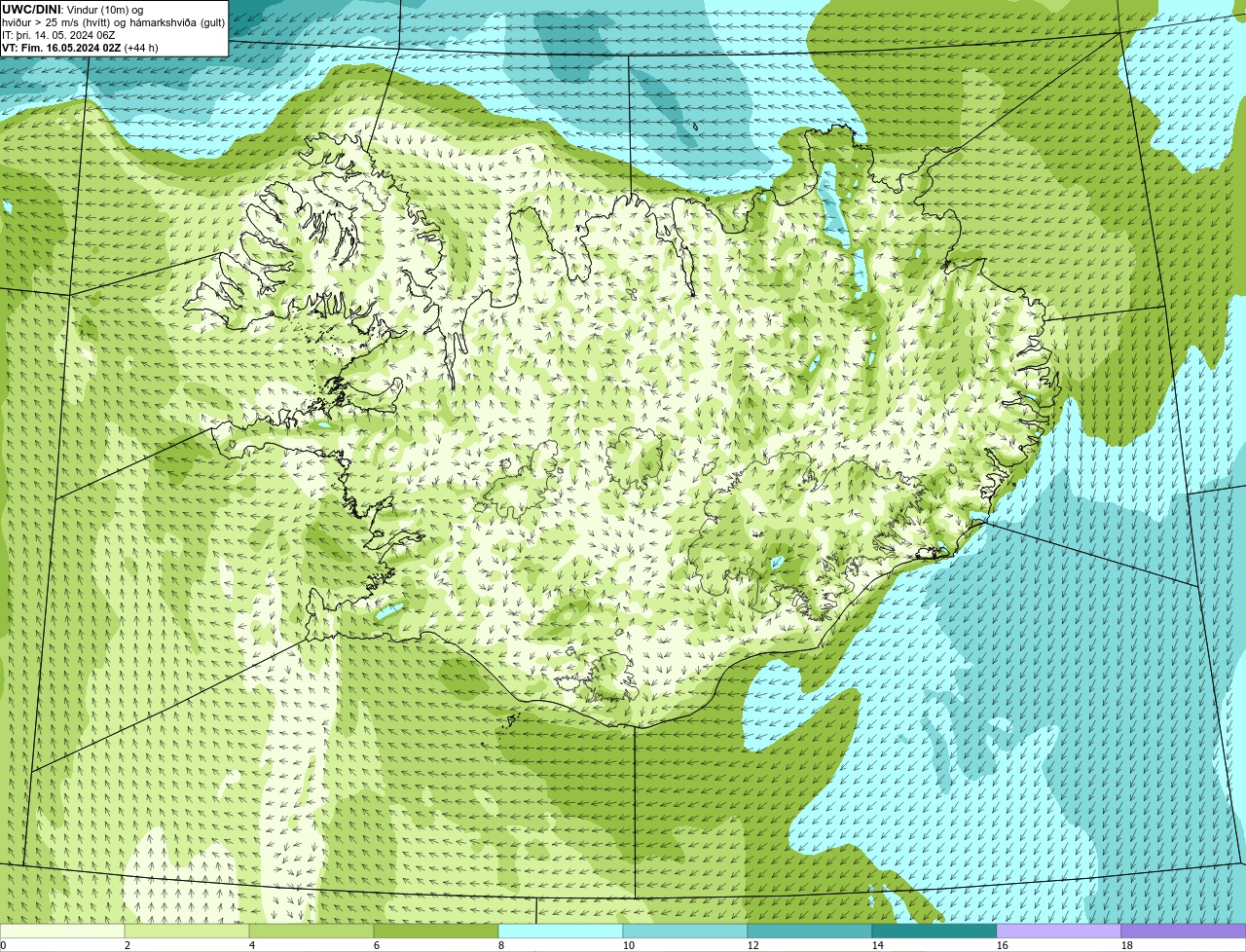Screen dimensions: 1246x952
Task: Click the "10" legend scale label
Action: point(629,945)
